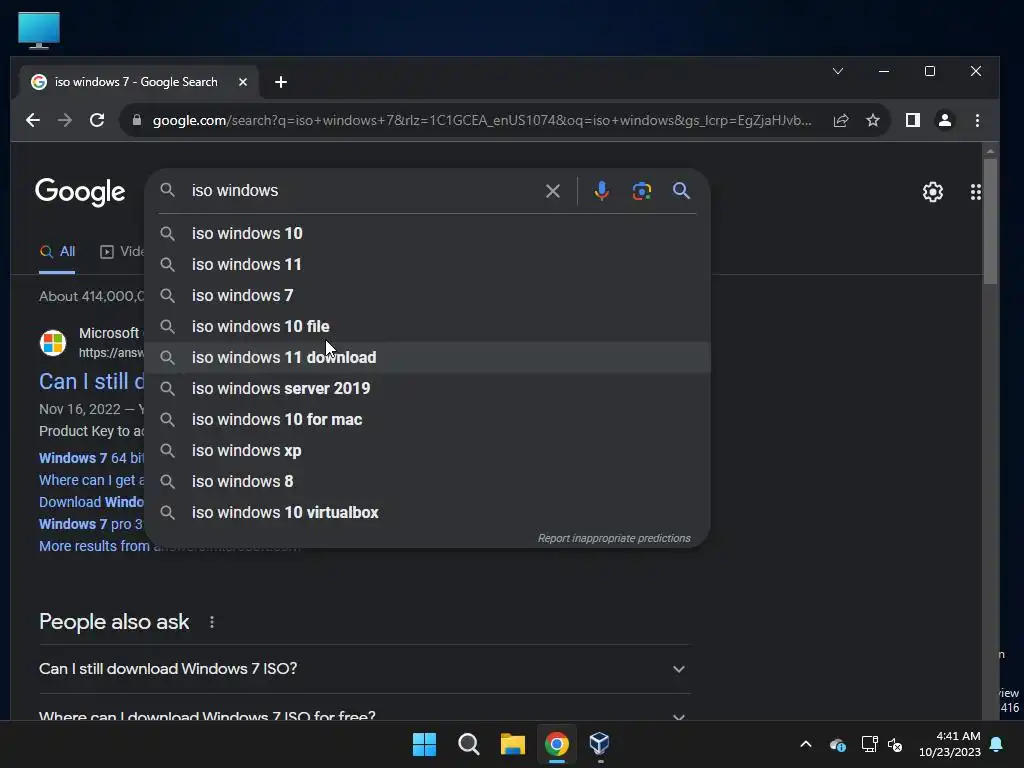Click Report inappropriate predictions
The image size is (1024, 768).
614,538
